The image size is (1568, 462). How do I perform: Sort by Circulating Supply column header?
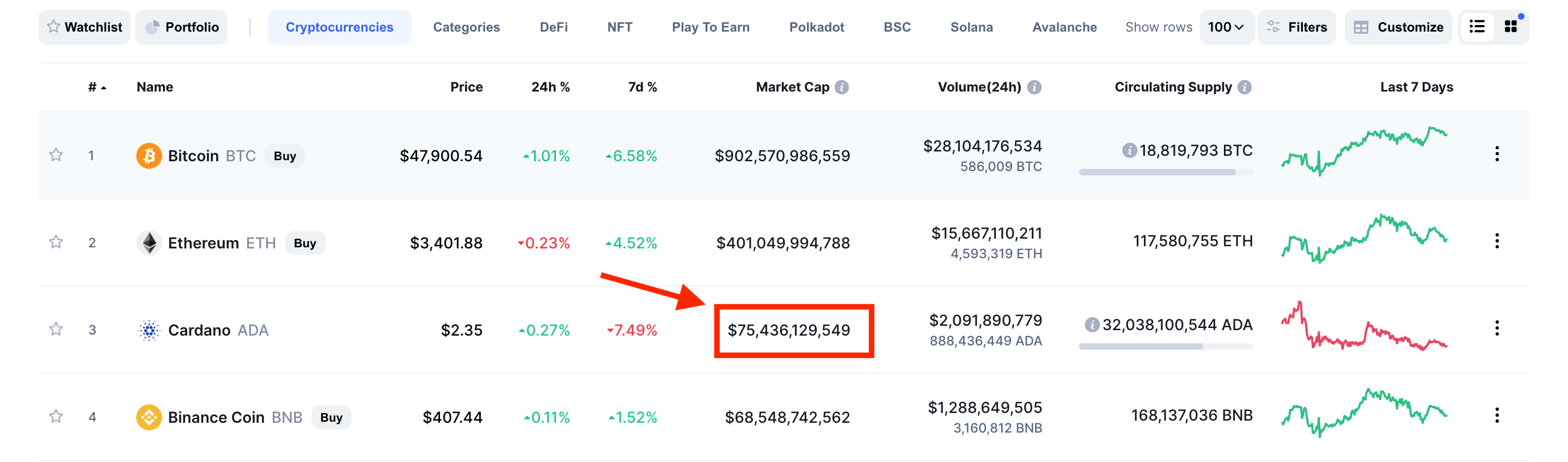(x=1173, y=87)
